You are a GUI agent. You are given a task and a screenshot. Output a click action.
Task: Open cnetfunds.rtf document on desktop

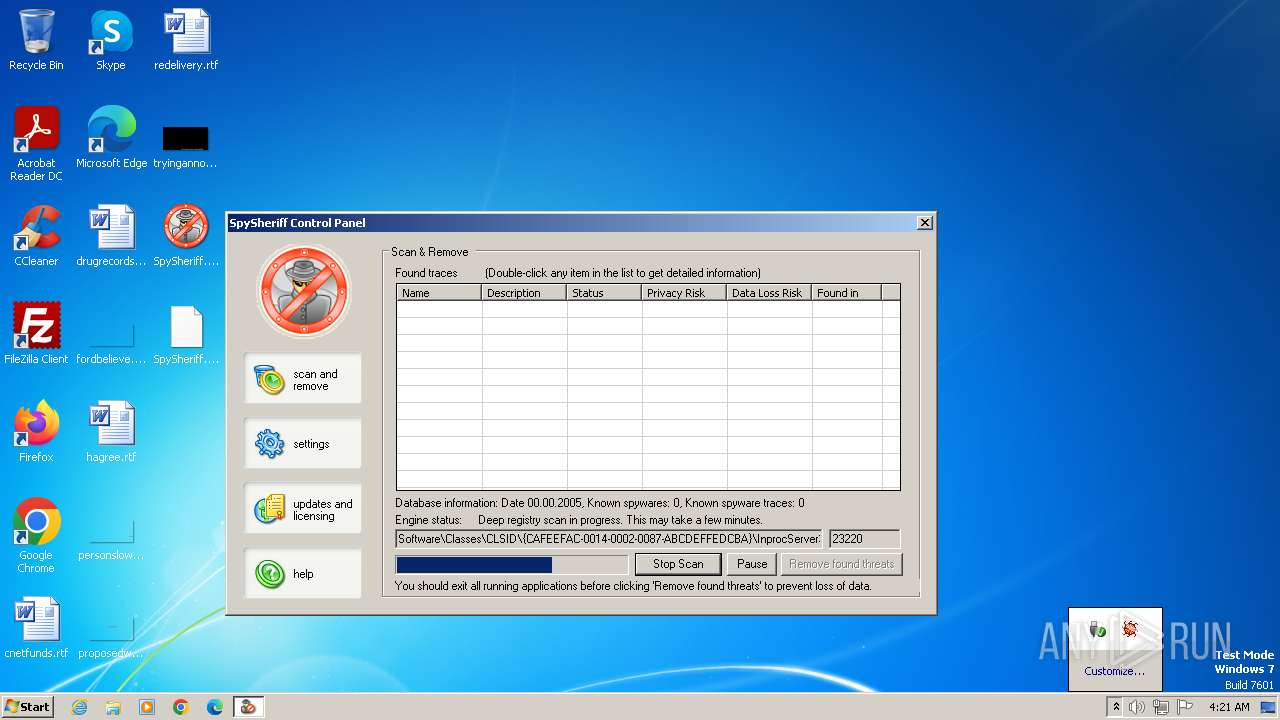(36, 628)
